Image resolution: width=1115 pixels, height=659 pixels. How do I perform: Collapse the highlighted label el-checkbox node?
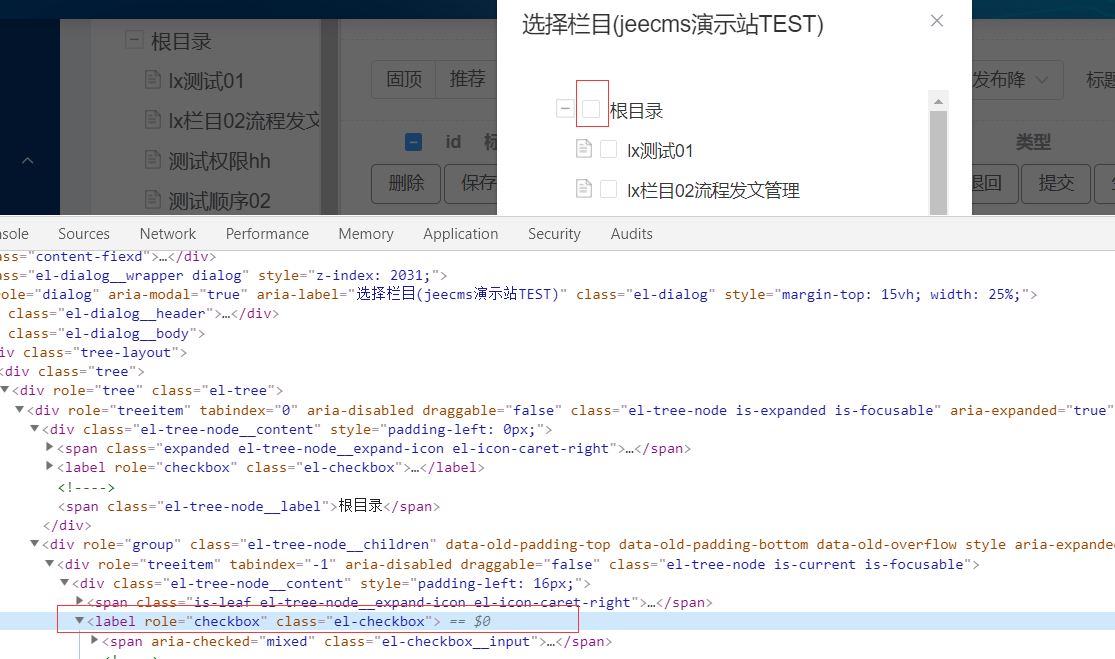pyautogui.click(x=80, y=620)
